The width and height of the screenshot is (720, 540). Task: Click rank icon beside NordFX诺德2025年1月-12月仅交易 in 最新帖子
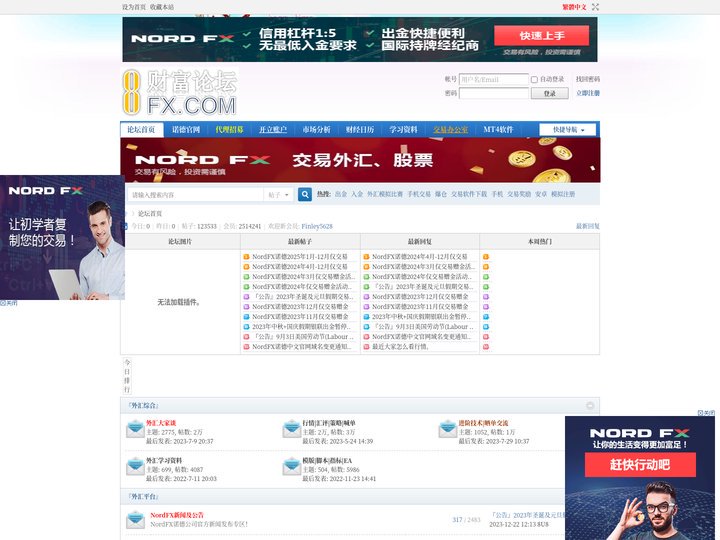click(246, 257)
